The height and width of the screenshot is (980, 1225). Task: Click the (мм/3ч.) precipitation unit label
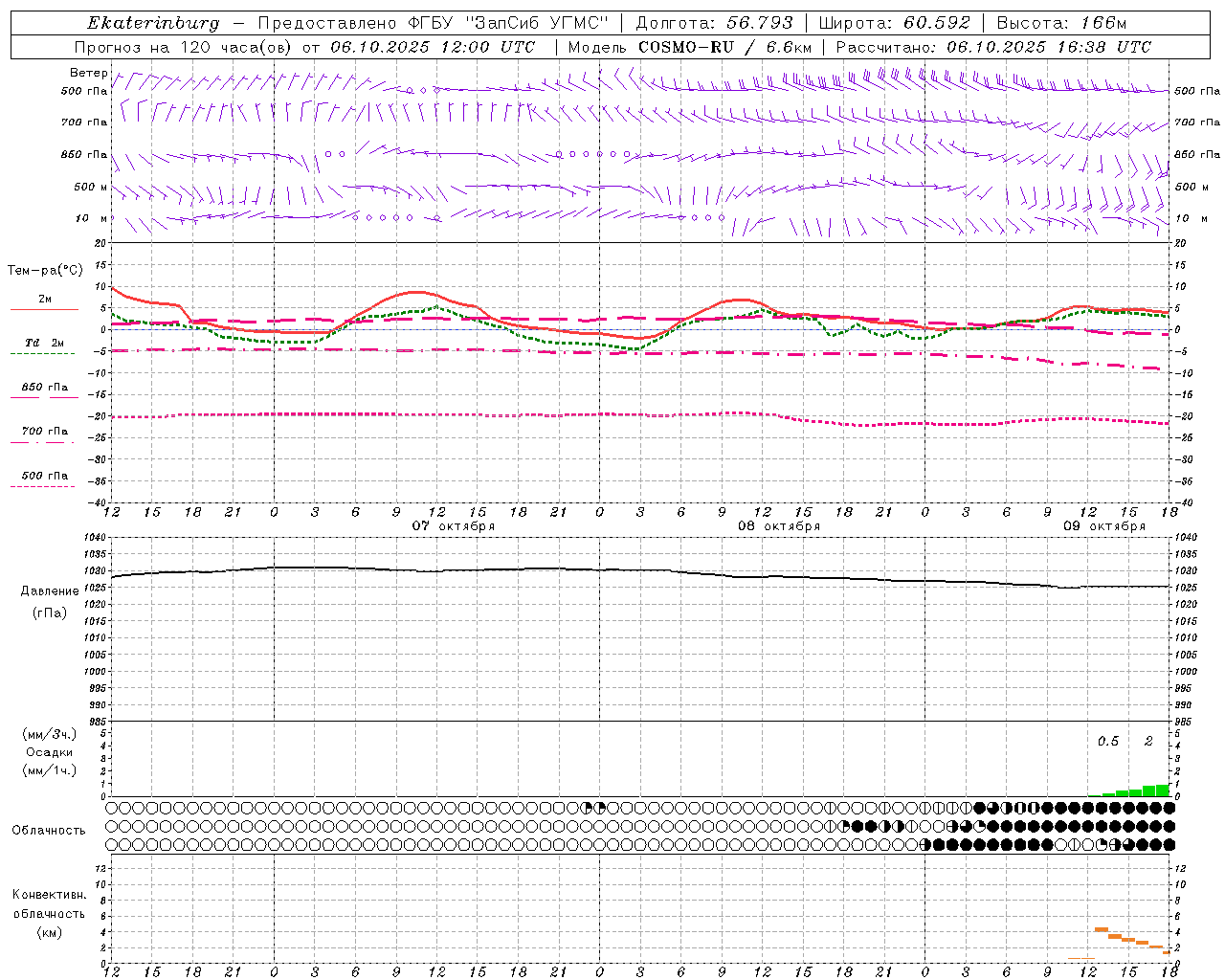pyautogui.click(x=50, y=734)
